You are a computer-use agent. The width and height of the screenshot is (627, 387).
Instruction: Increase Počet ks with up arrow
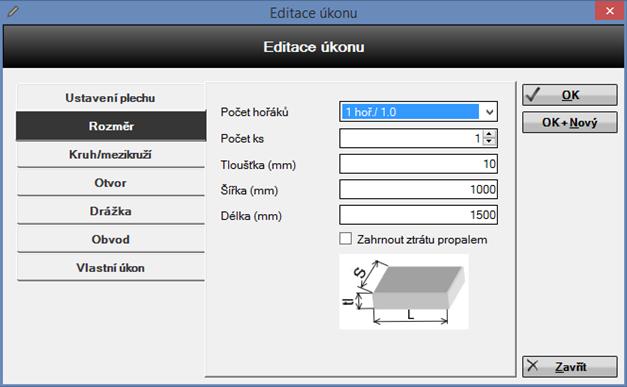(x=489, y=134)
